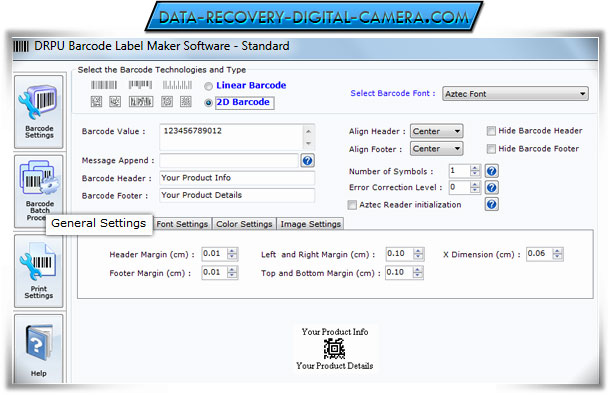Switch to Image Settings tab
This screenshot has height=395, width=610.
pyautogui.click(x=310, y=224)
